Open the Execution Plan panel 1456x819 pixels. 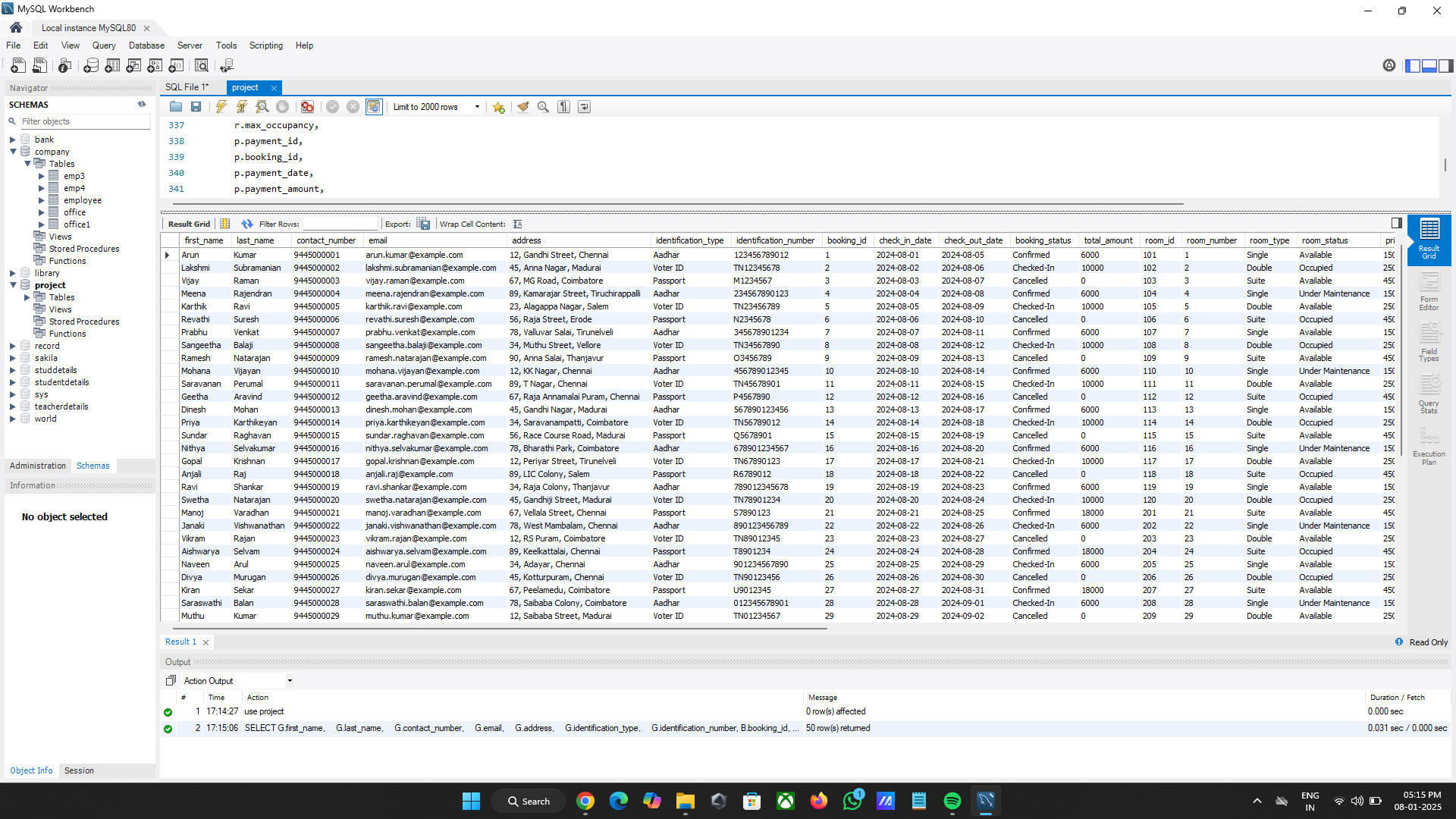(x=1429, y=447)
